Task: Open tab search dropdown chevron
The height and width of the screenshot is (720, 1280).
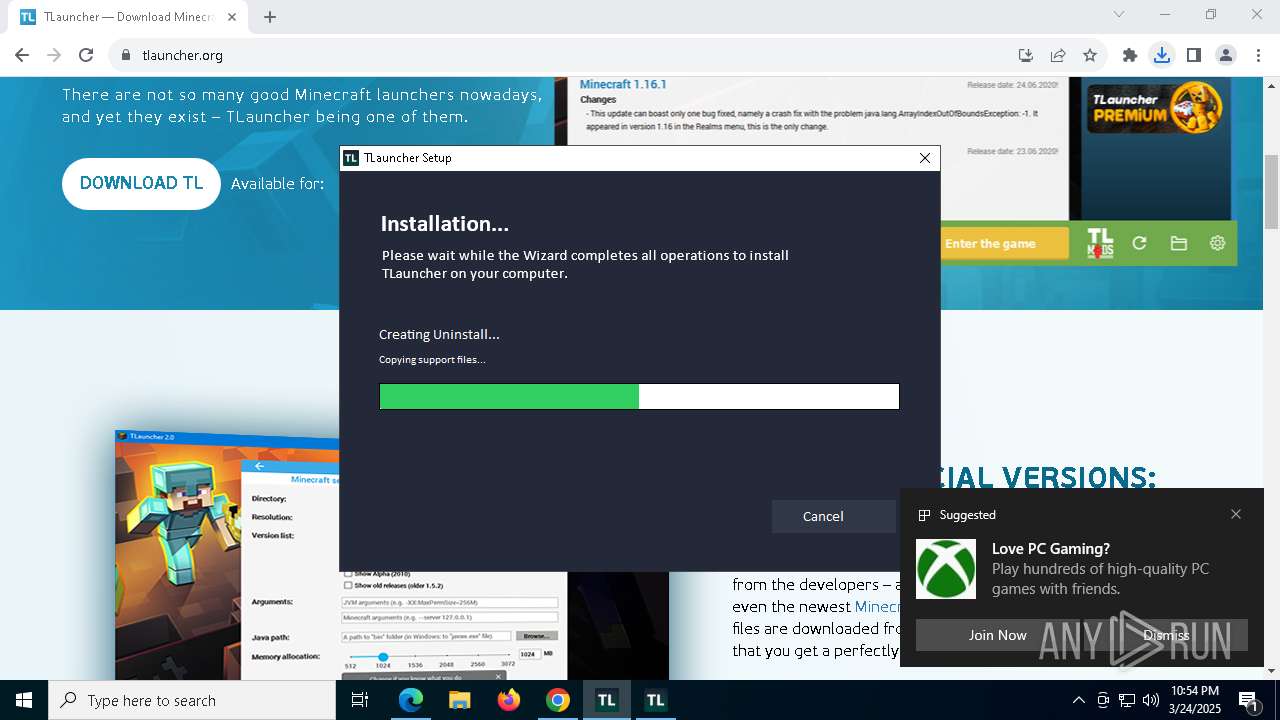Action: click(x=1119, y=14)
